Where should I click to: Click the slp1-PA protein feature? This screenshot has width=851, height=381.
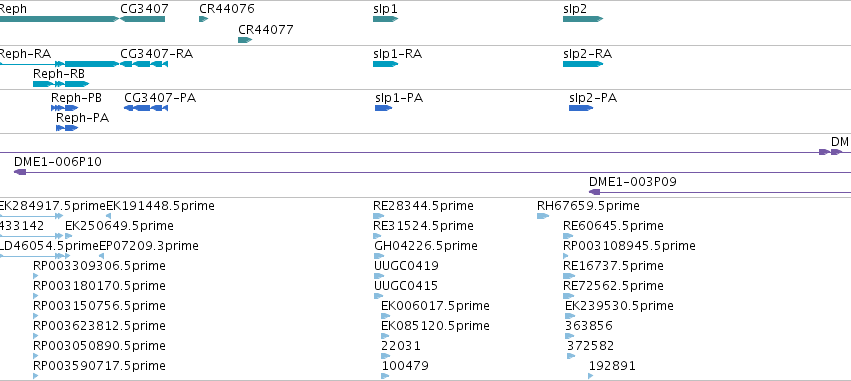(383, 108)
